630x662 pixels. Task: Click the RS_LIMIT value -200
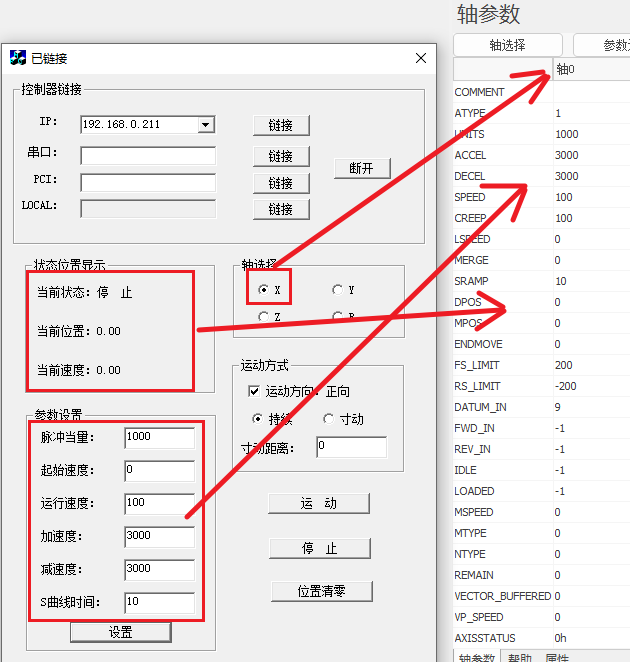pos(591,386)
